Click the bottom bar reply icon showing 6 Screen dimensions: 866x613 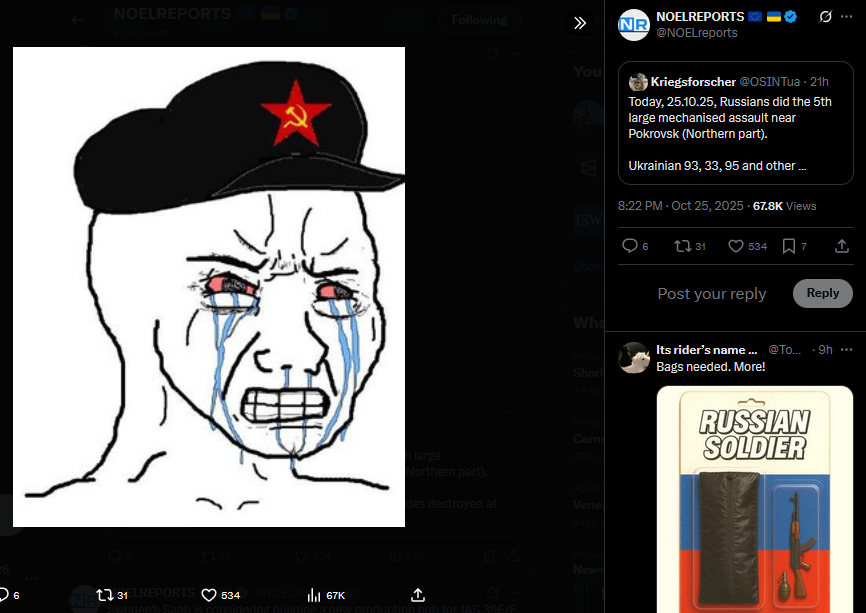click(x=4, y=595)
